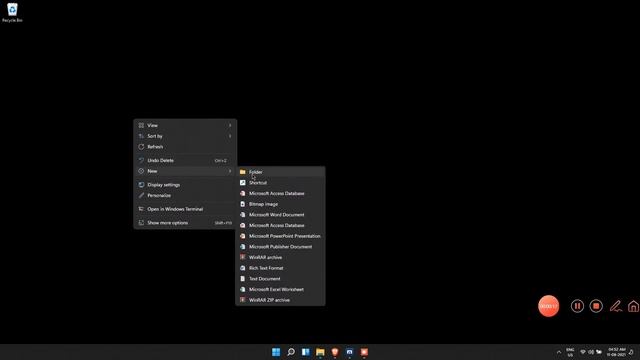Open the taskbar clock and date
Screen dimensions: 640x360
(616, 352)
